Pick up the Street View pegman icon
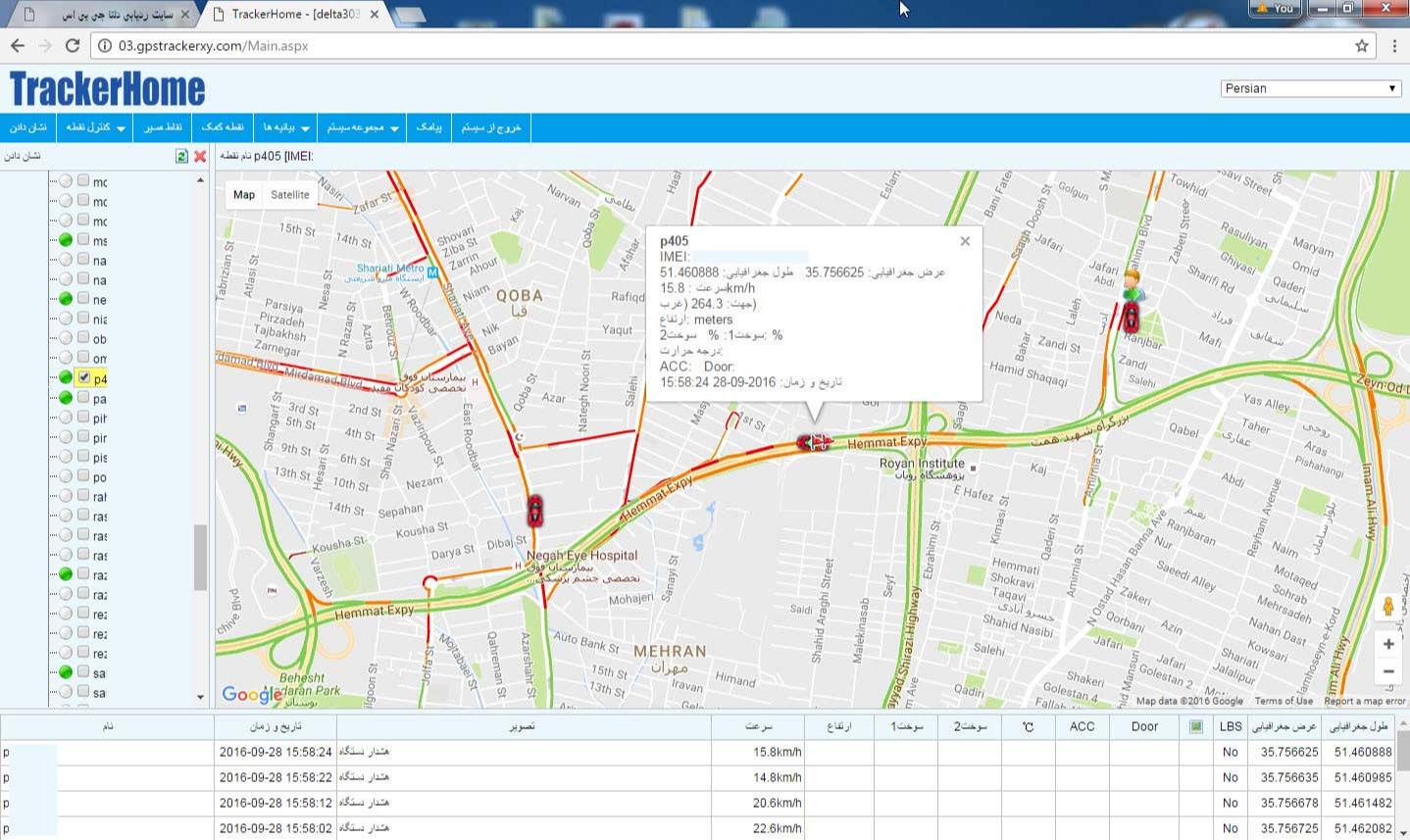Image resolution: width=1410 pixels, height=840 pixels. 1387,607
